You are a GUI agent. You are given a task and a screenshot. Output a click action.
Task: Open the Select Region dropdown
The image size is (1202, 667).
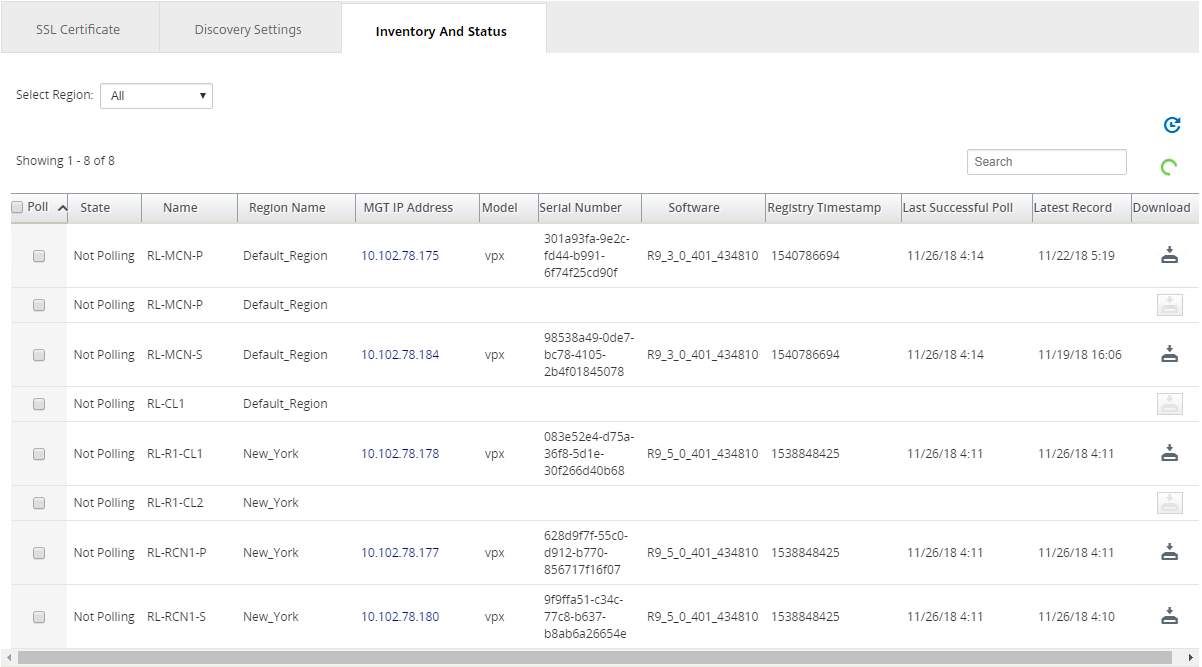point(157,96)
